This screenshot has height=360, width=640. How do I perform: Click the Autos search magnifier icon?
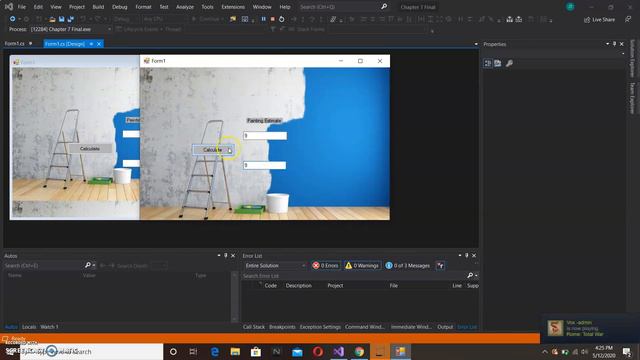87,265
